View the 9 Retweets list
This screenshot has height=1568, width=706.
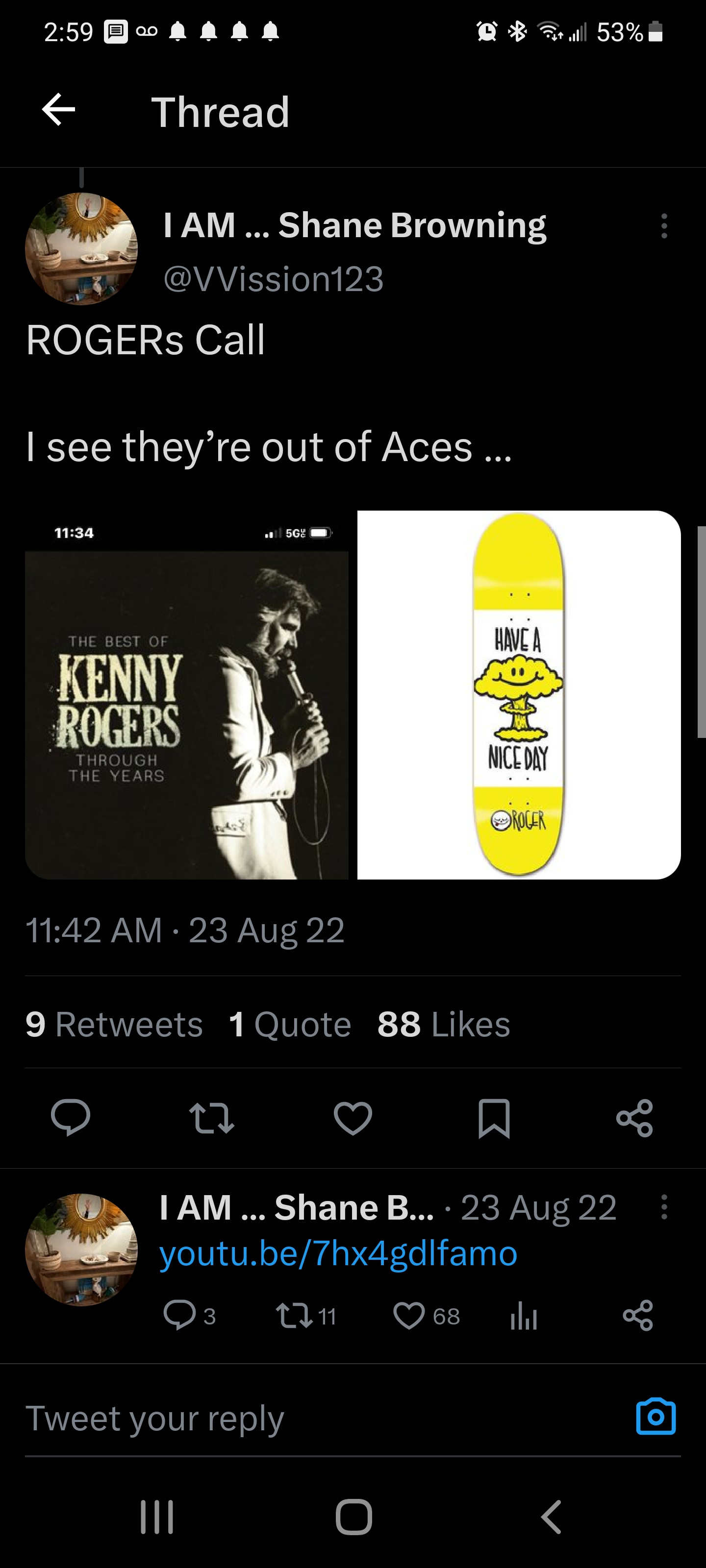pyautogui.click(x=115, y=1024)
